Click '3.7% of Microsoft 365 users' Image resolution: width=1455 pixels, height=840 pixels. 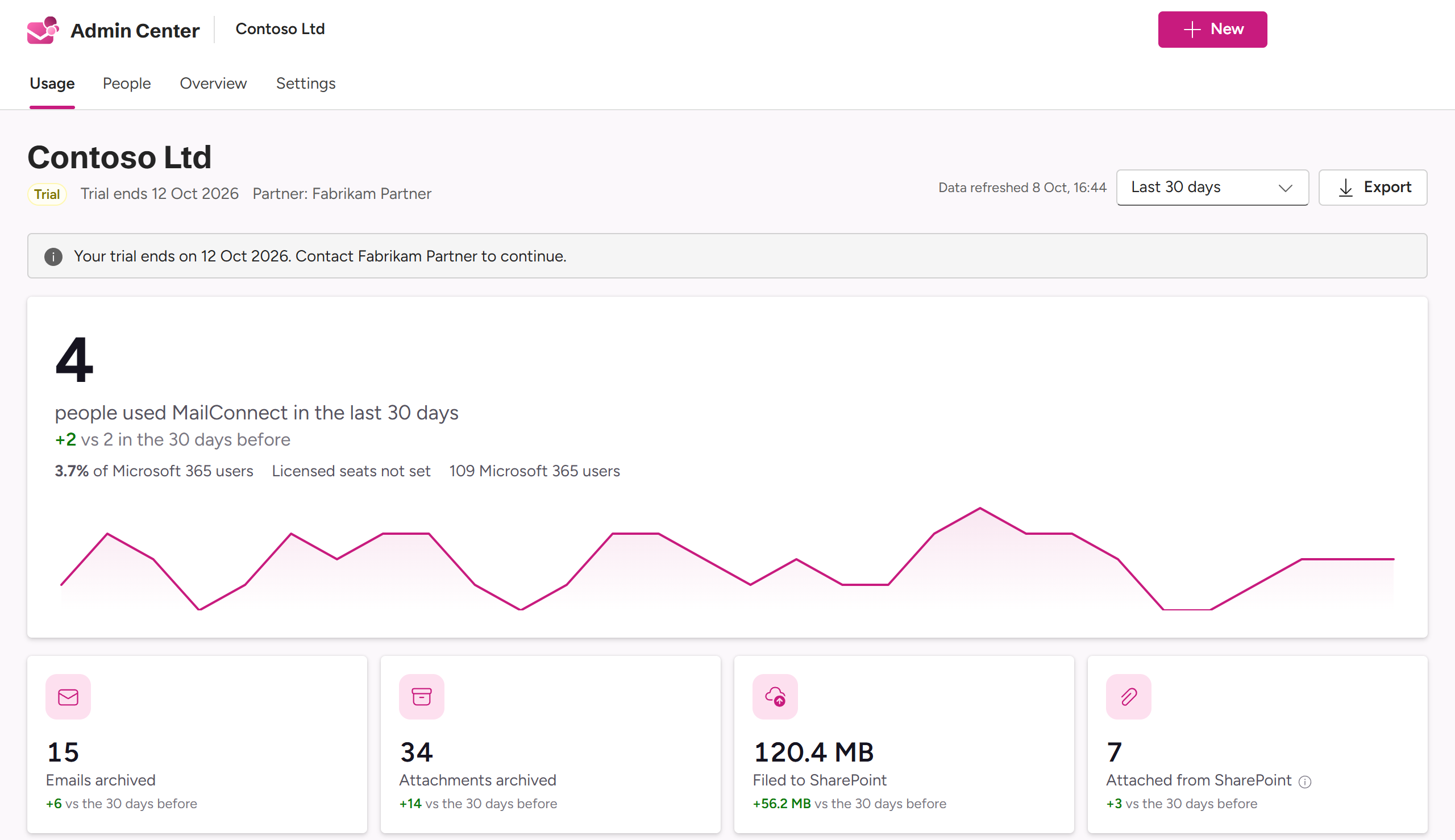point(154,471)
